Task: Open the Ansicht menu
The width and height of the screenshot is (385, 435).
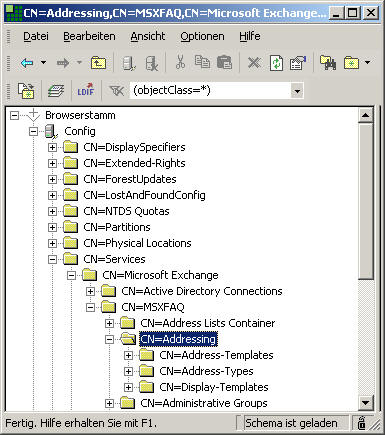Action: [148, 36]
